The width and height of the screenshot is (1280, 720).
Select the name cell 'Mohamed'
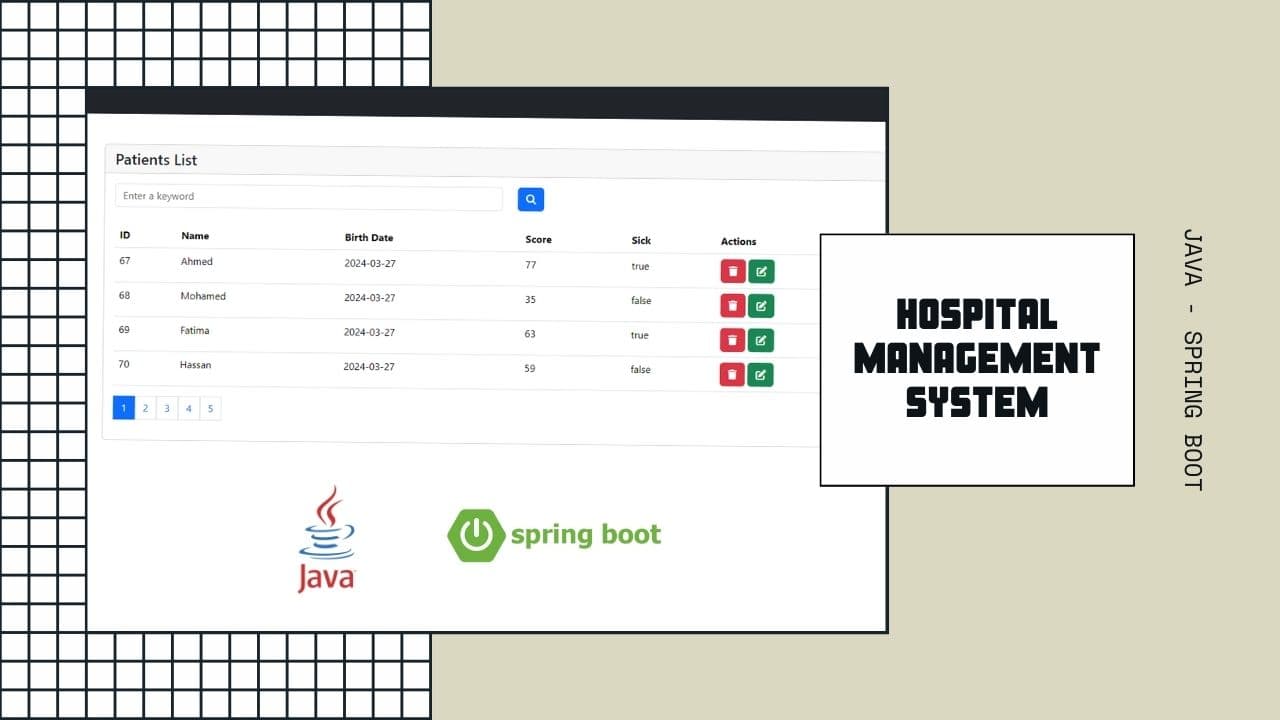tap(203, 296)
